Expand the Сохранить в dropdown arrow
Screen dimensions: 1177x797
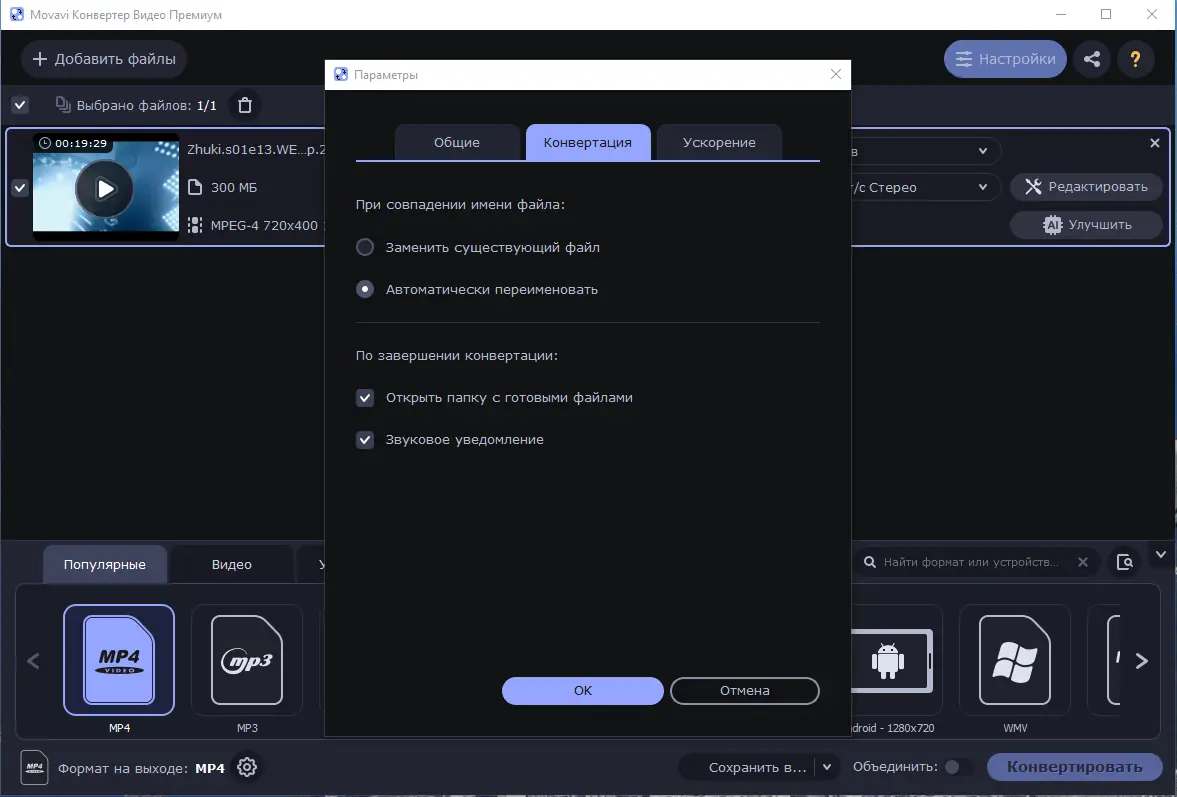click(x=826, y=767)
